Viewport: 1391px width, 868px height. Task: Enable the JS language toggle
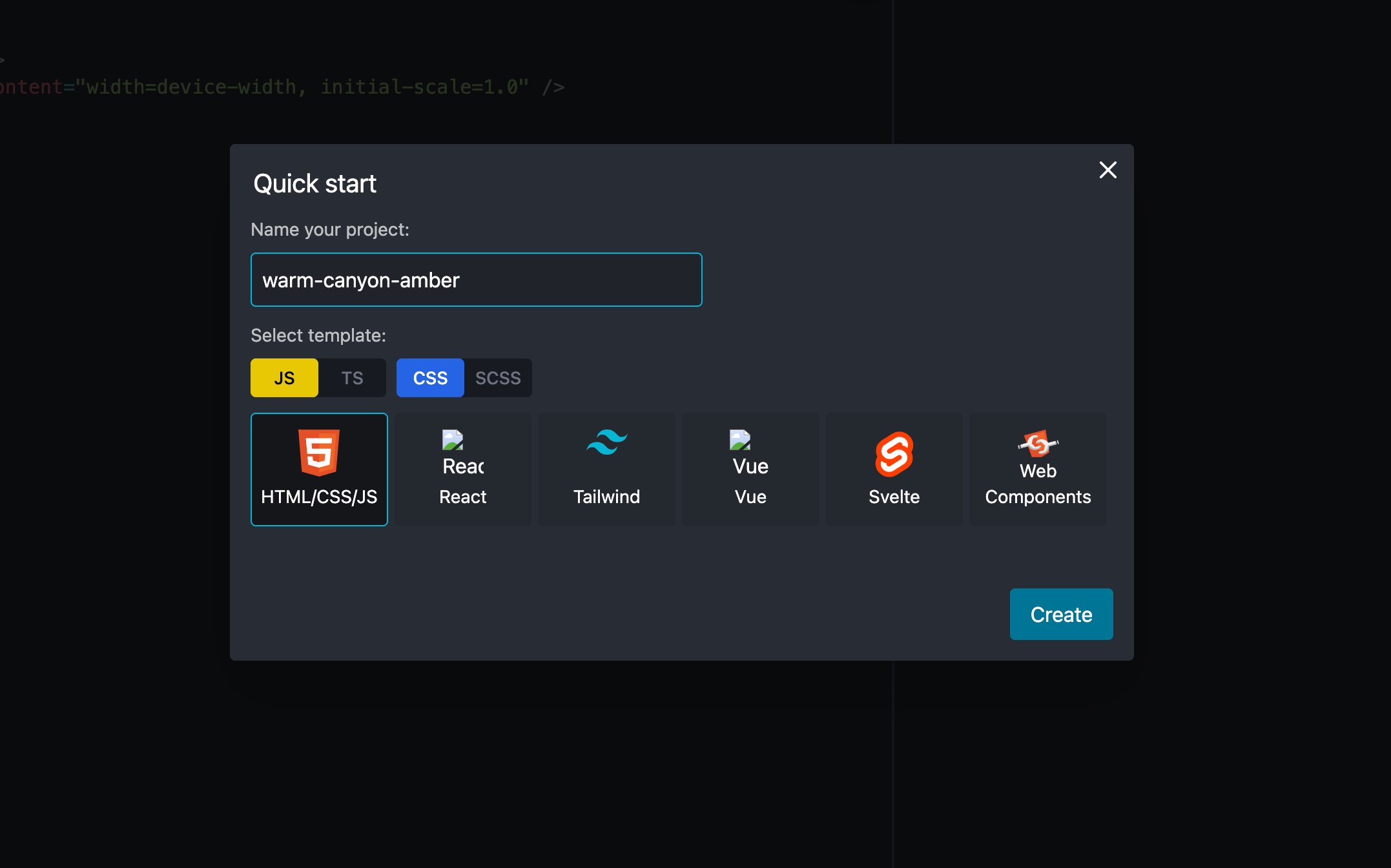[284, 378]
